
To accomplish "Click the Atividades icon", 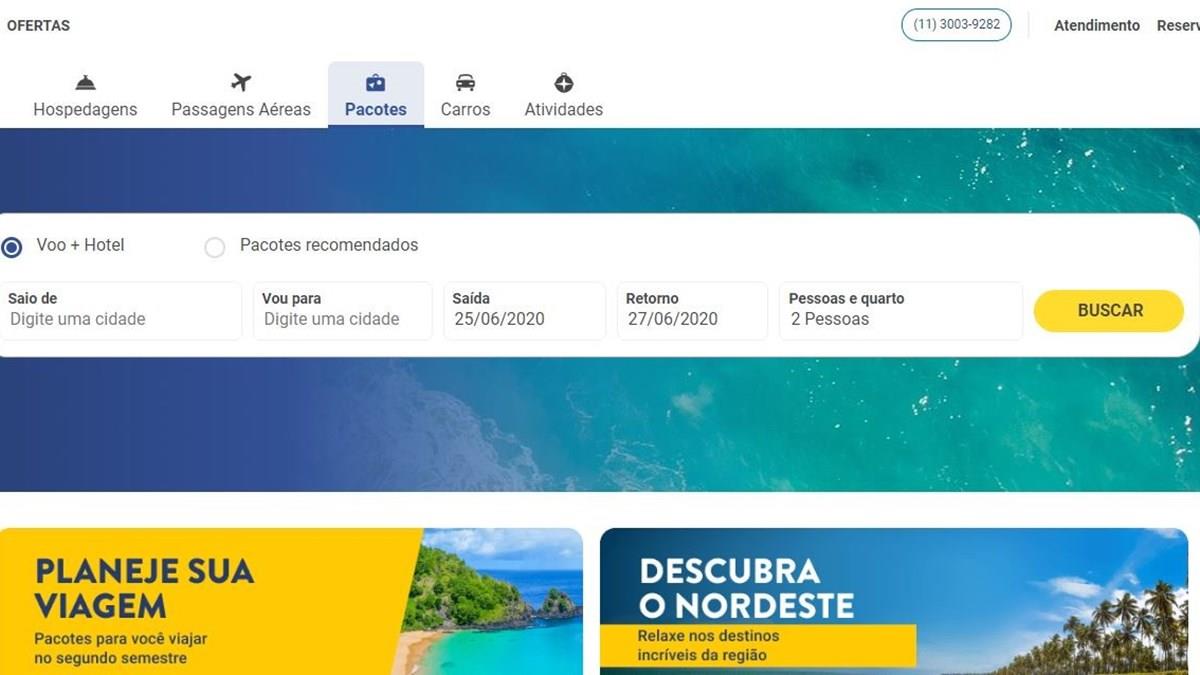I will tap(564, 83).
